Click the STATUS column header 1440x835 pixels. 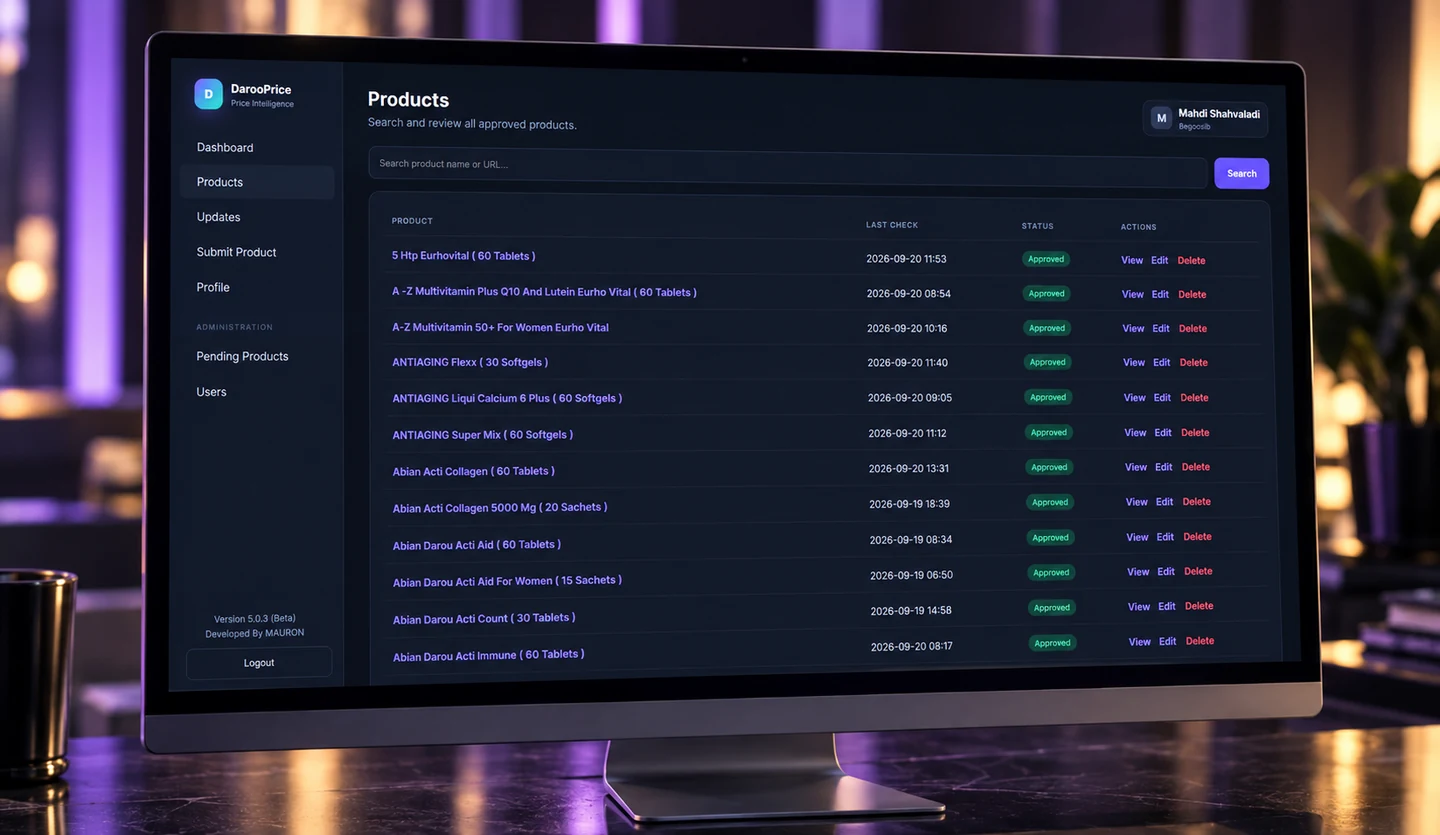[x=1038, y=226]
